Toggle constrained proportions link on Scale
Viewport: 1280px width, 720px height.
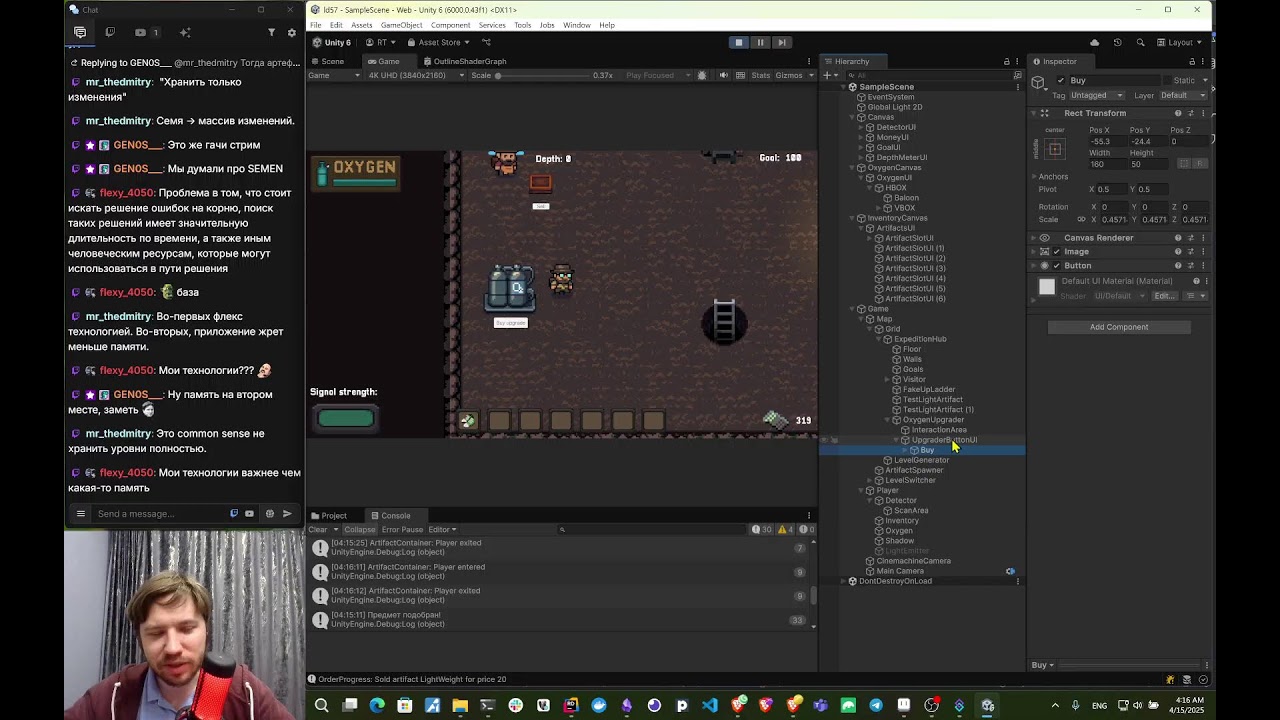1080,220
